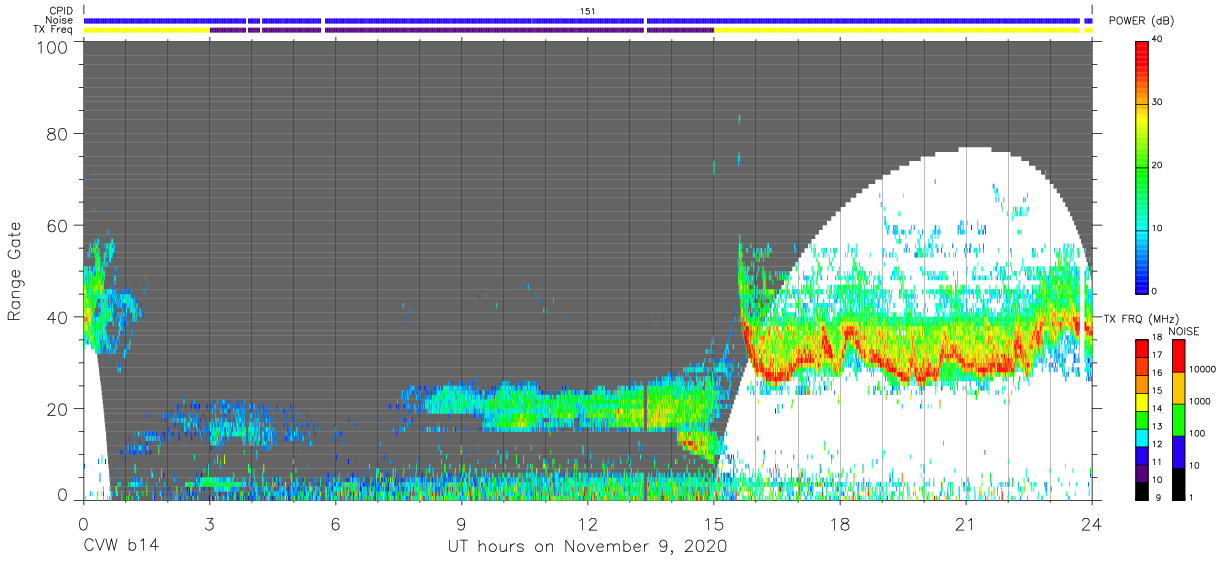Click the '17' tick on TX FRQ scale
Screen dimensions: 1228x567
coord(1157,357)
